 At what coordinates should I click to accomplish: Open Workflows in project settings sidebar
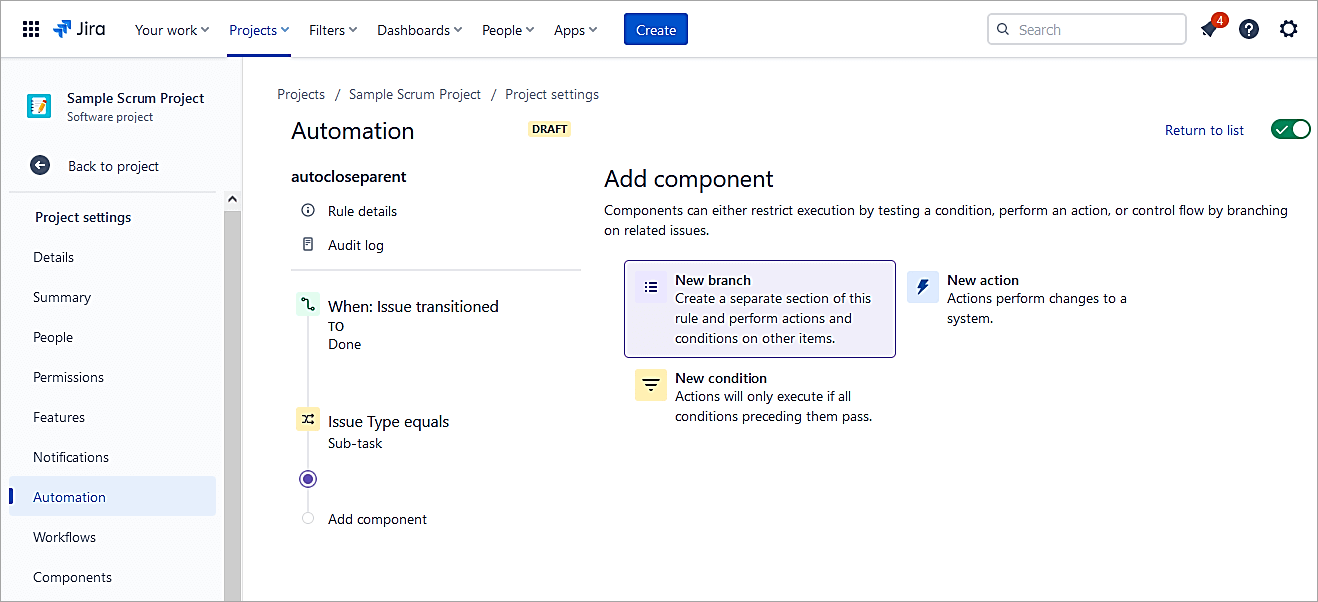point(65,537)
